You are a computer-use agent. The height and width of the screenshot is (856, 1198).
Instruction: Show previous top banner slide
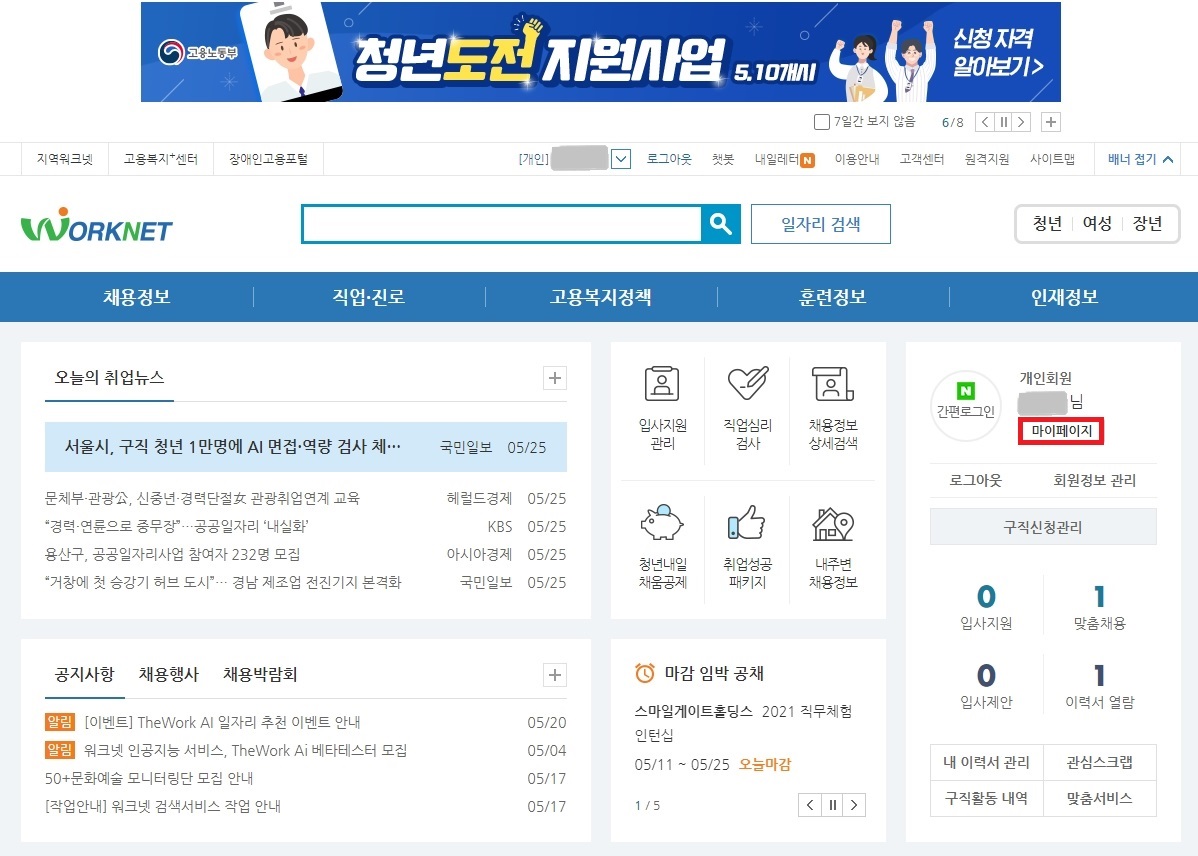point(985,122)
